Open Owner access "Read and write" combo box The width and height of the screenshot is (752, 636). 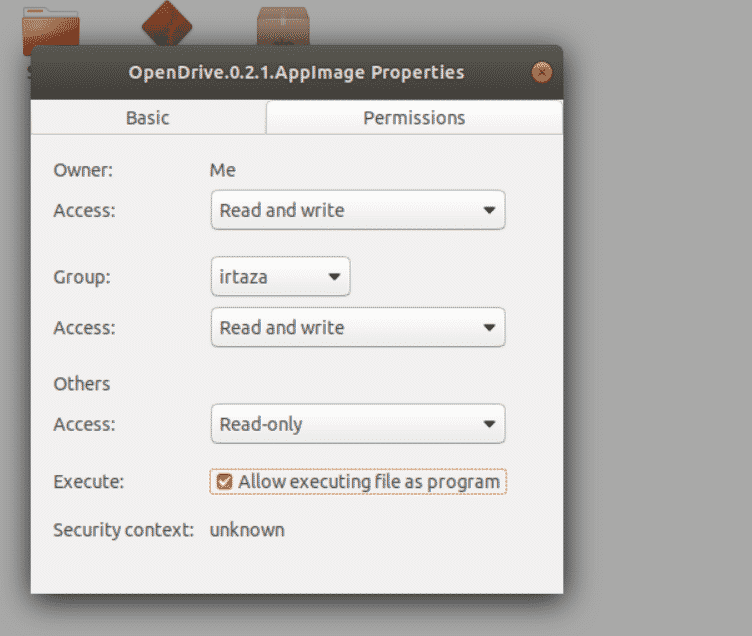(358, 210)
